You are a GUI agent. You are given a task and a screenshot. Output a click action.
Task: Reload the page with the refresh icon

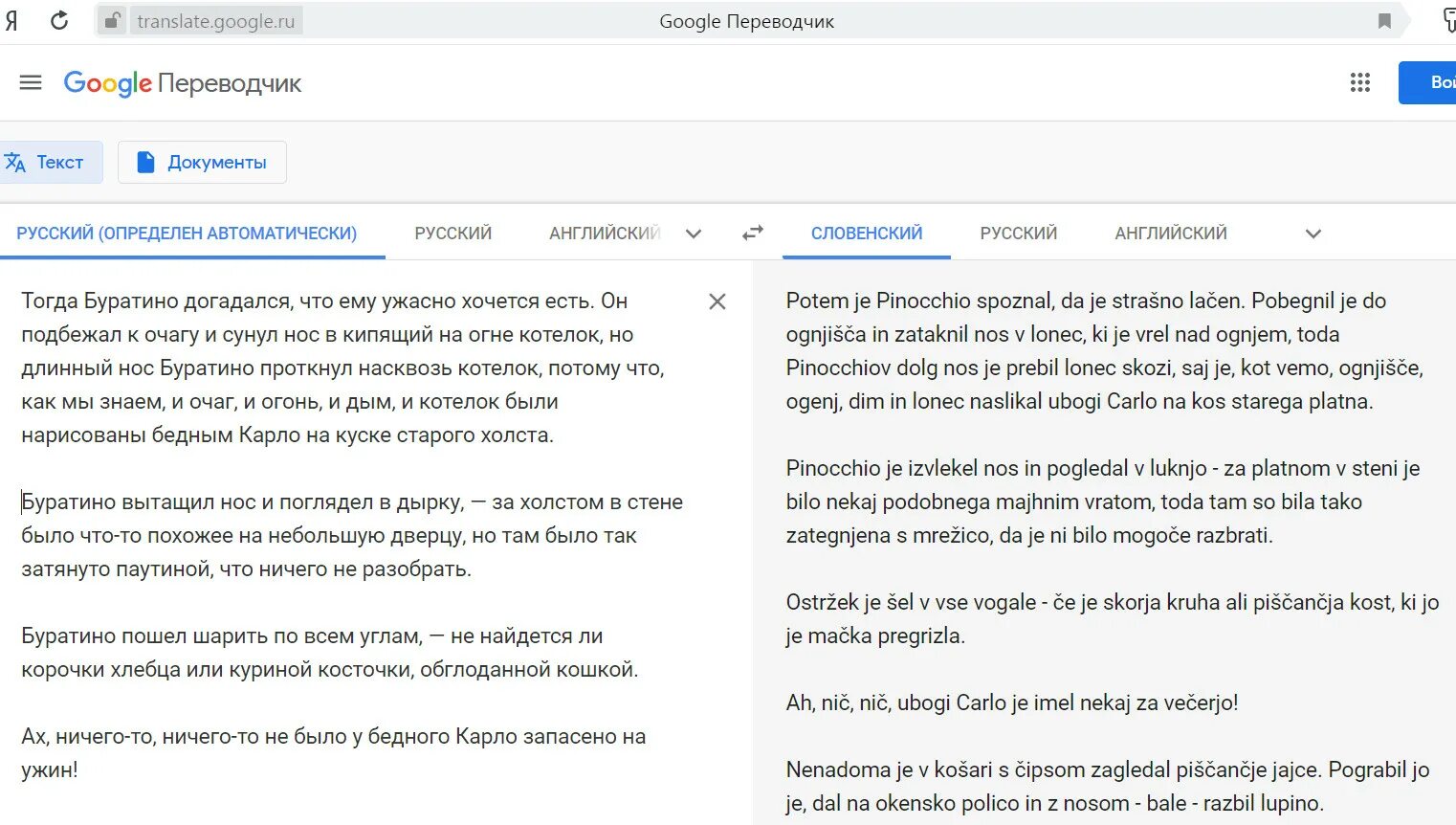click(x=59, y=20)
